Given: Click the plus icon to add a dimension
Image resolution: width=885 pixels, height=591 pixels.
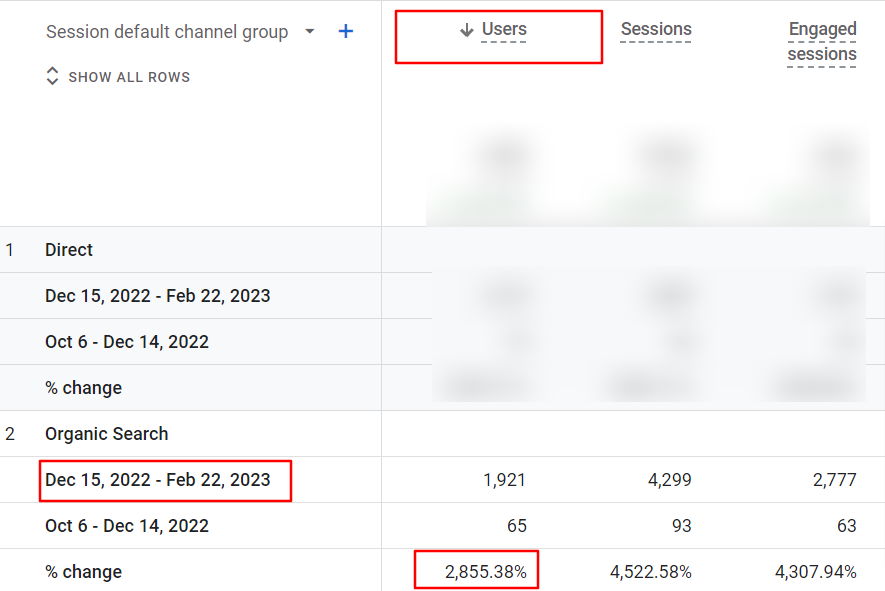Looking at the screenshot, I should click(x=346, y=32).
